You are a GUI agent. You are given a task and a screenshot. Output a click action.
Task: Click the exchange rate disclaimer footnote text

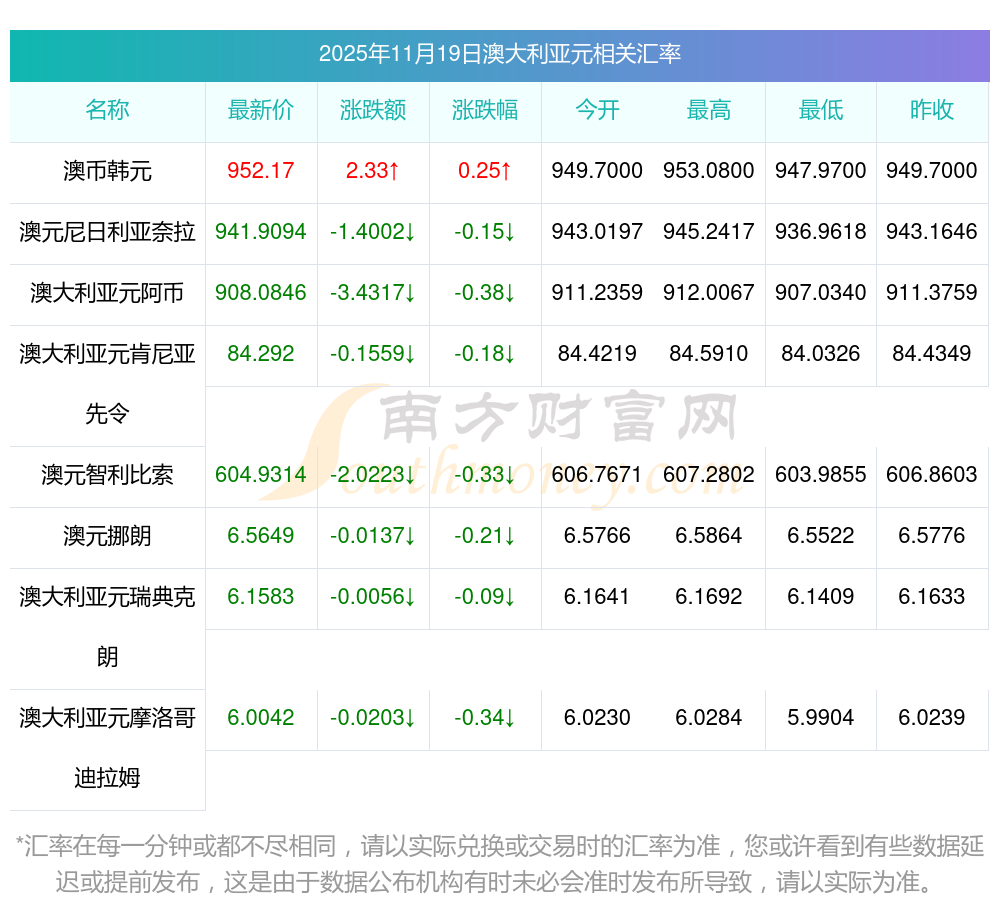tap(499, 864)
